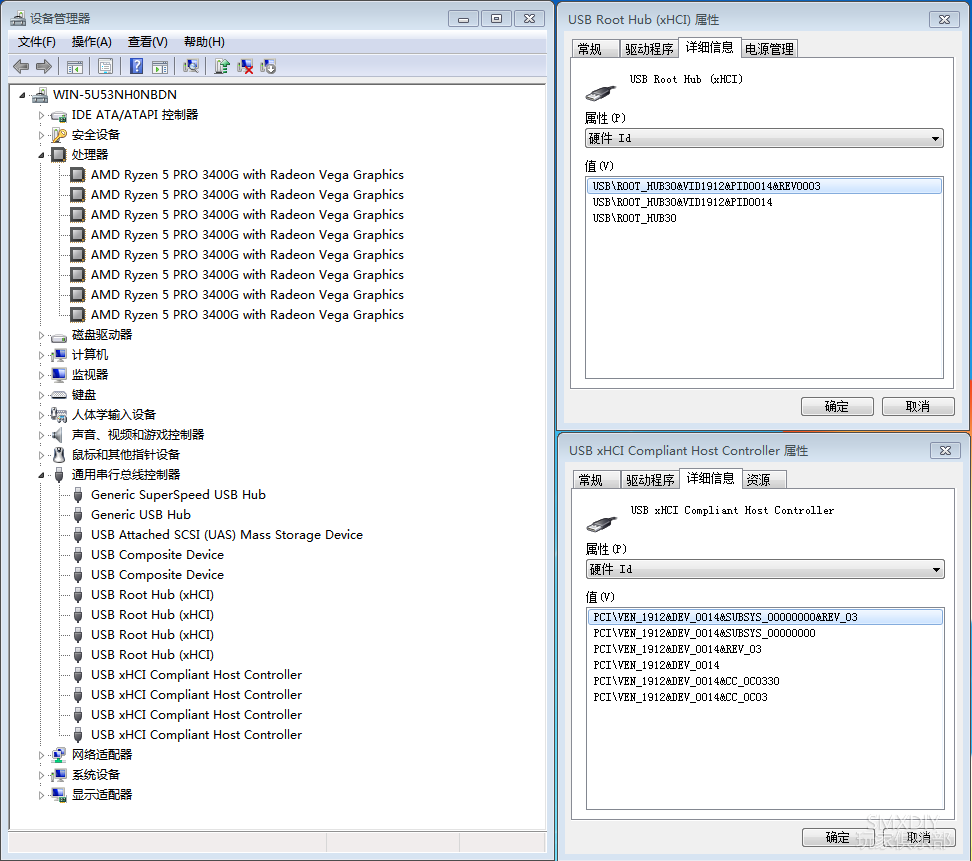The image size is (972, 861).
Task: Open the 帮助(H) menu
Action: (205, 42)
